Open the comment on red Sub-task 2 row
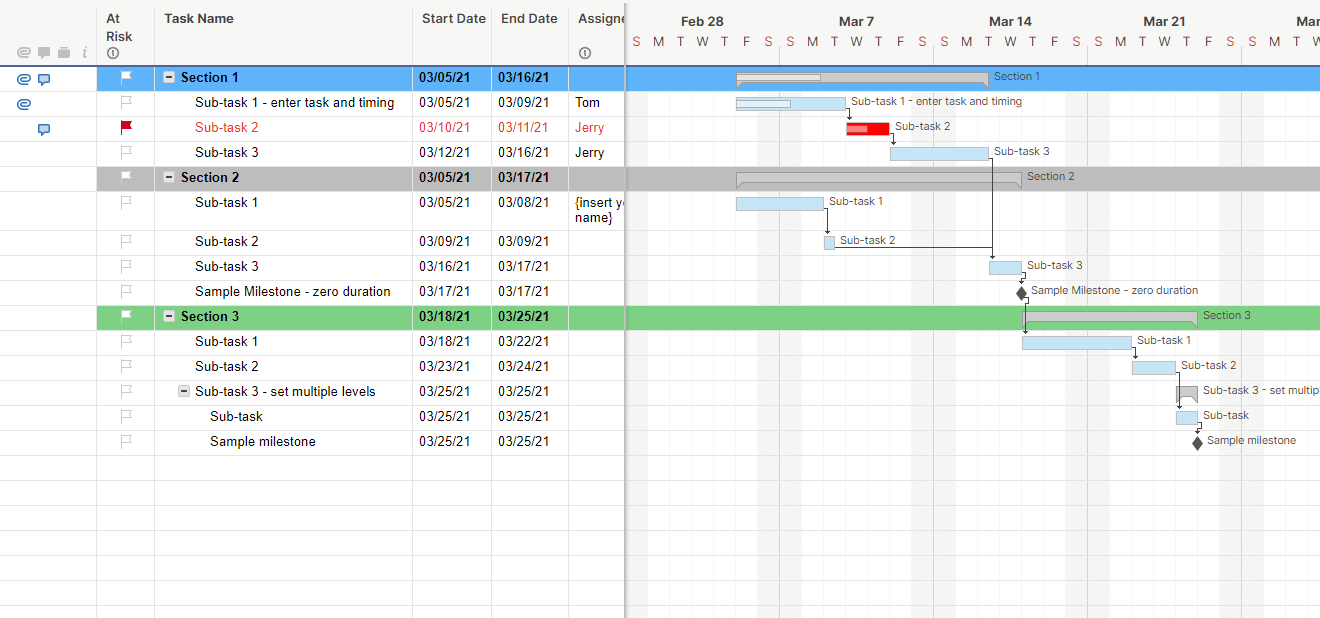This screenshot has width=1320, height=618. coord(44,129)
